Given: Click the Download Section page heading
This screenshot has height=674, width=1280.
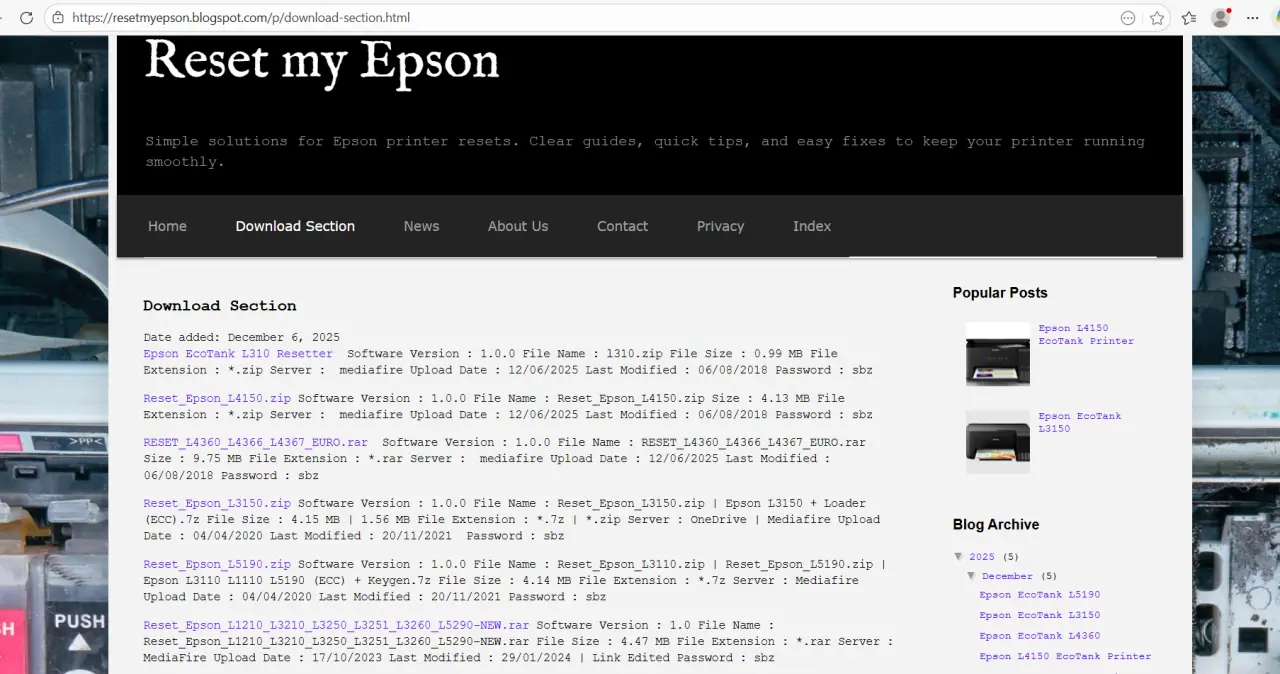Looking at the screenshot, I should [x=220, y=306].
